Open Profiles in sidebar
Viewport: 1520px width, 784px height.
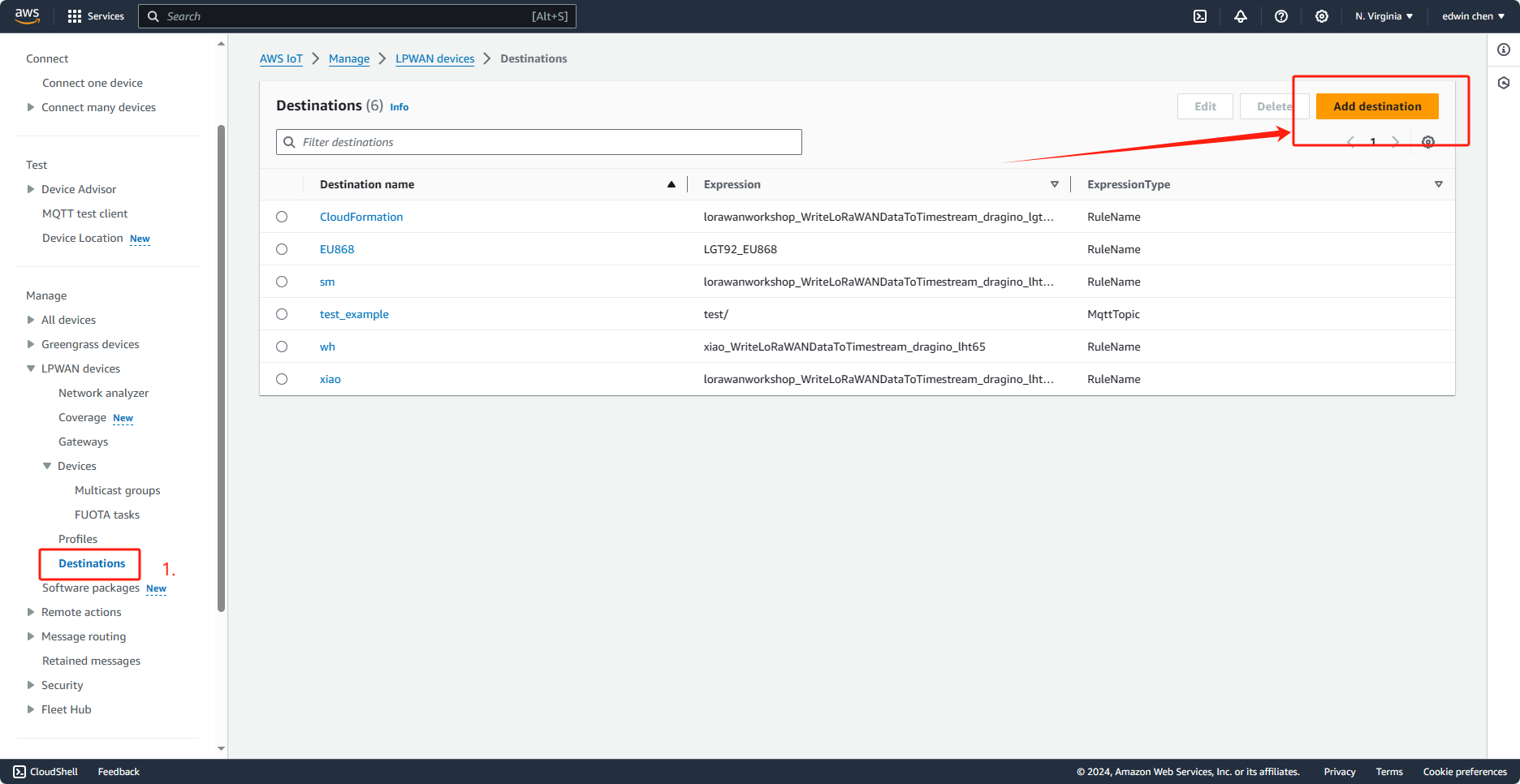(78, 539)
